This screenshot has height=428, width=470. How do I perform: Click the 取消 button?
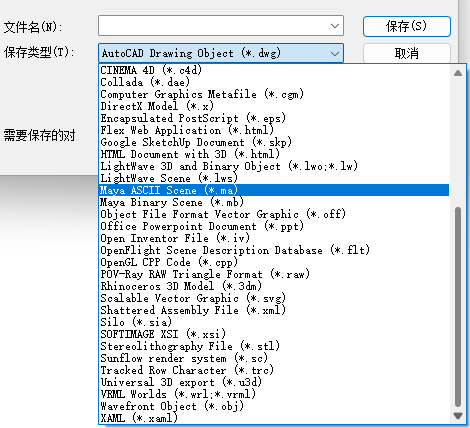click(407, 53)
